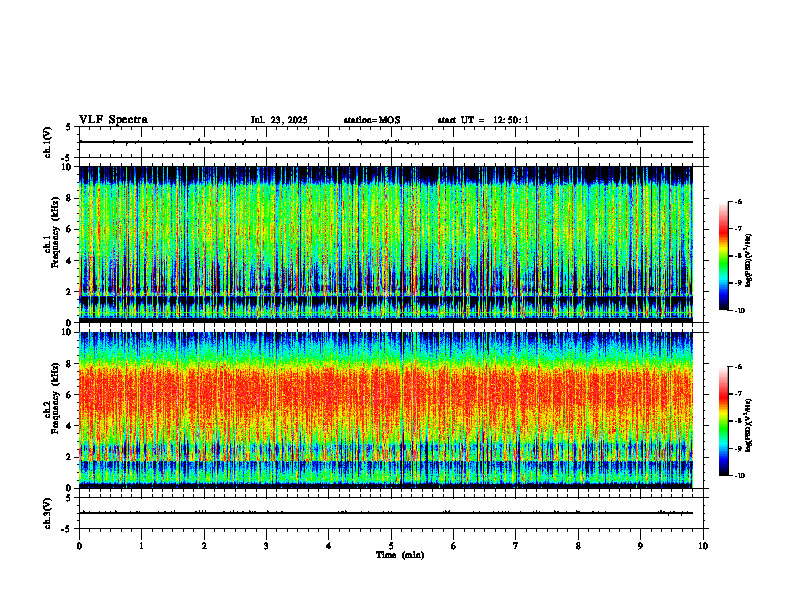Viewport: 792px width, 612px height.
Task: Click the "ch.1(V)" vertical axis label
Action: (x=48, y=142)
